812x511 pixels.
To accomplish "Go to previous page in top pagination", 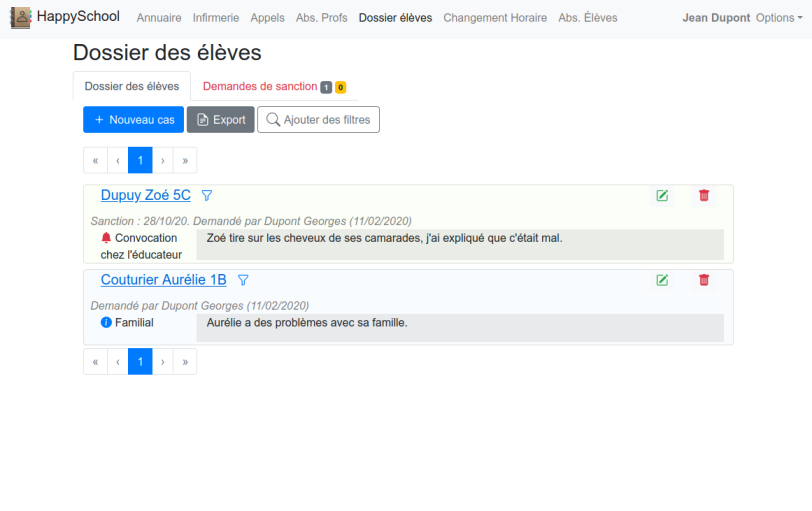I will click(x=118, y=160).
